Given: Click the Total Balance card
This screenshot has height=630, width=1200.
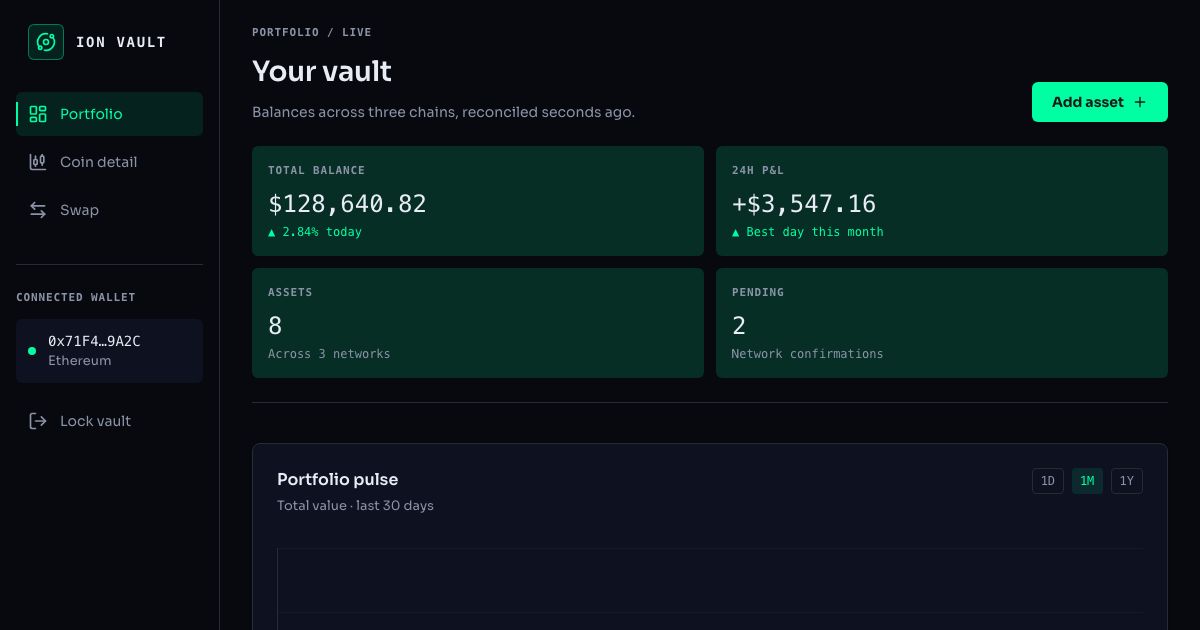Looking at the screenshot, I should (x=478, y=201).
